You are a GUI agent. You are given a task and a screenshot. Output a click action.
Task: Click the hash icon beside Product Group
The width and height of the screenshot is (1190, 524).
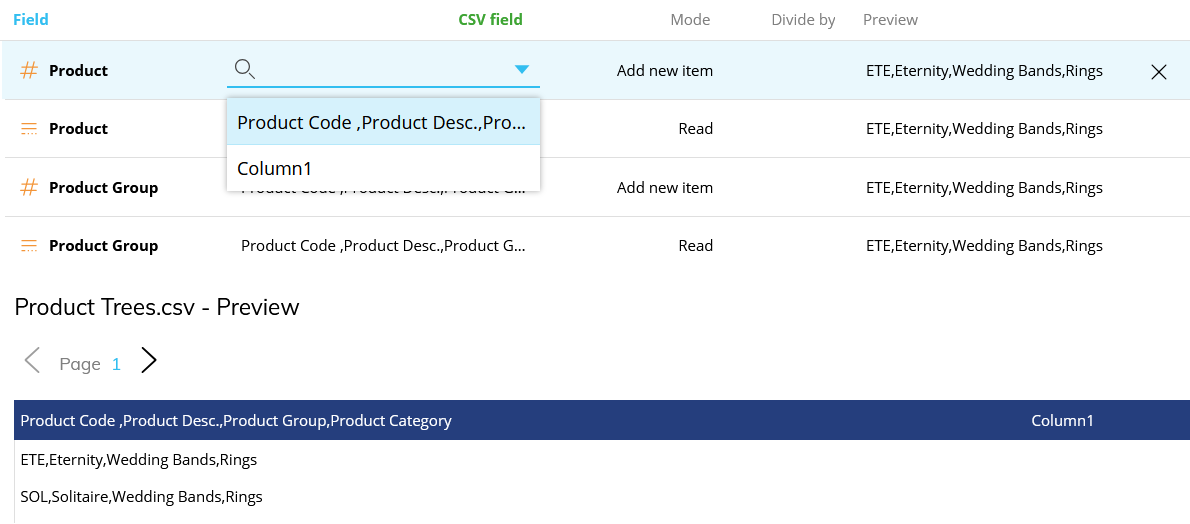tap(29, 188)
